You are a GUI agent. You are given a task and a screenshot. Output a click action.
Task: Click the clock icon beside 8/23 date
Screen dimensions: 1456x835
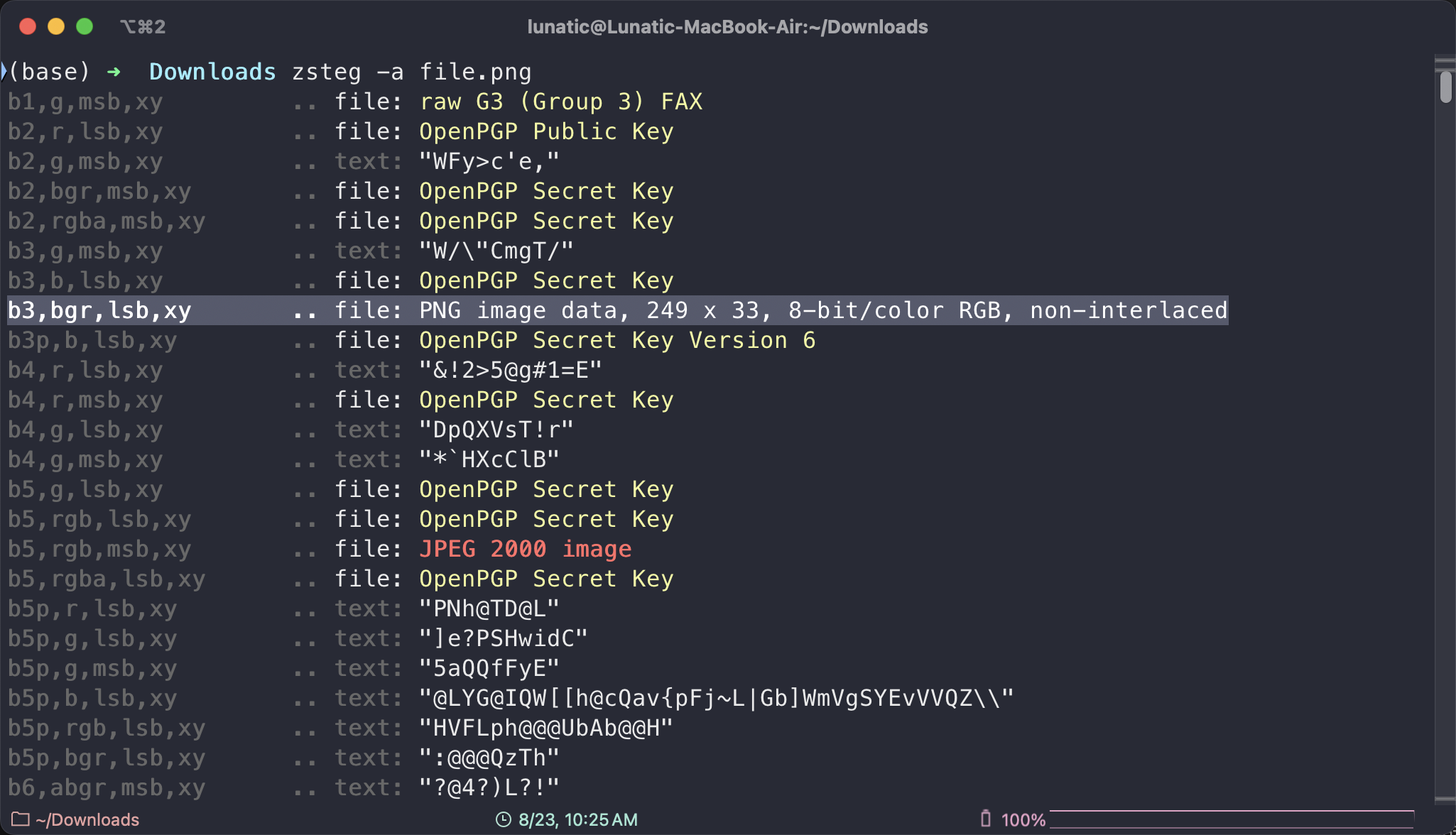503,819
